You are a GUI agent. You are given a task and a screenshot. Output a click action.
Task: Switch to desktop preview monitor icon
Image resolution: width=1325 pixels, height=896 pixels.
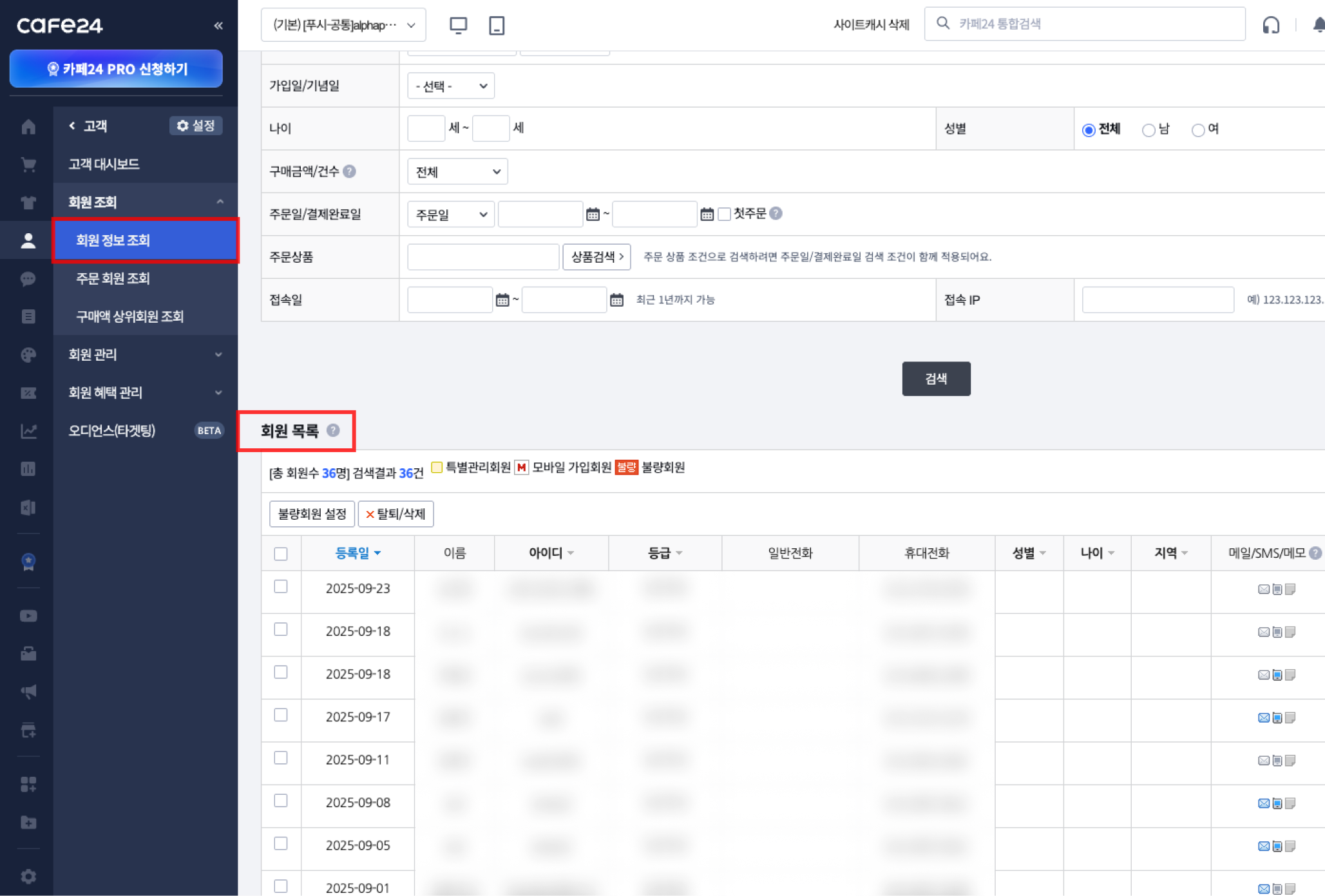click(458, 25)
